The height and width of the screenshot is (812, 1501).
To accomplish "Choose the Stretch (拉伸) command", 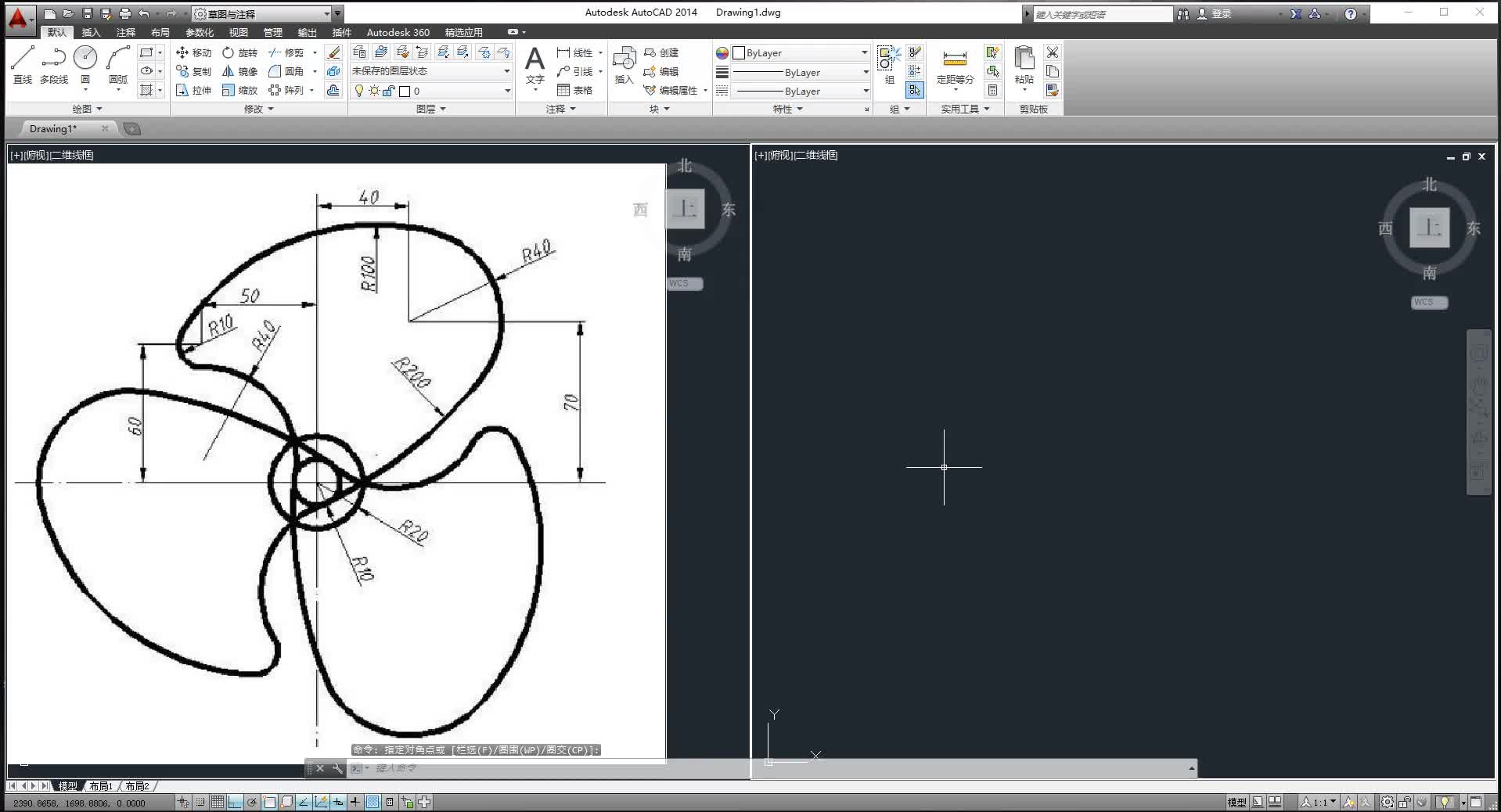I will point(193,90).
